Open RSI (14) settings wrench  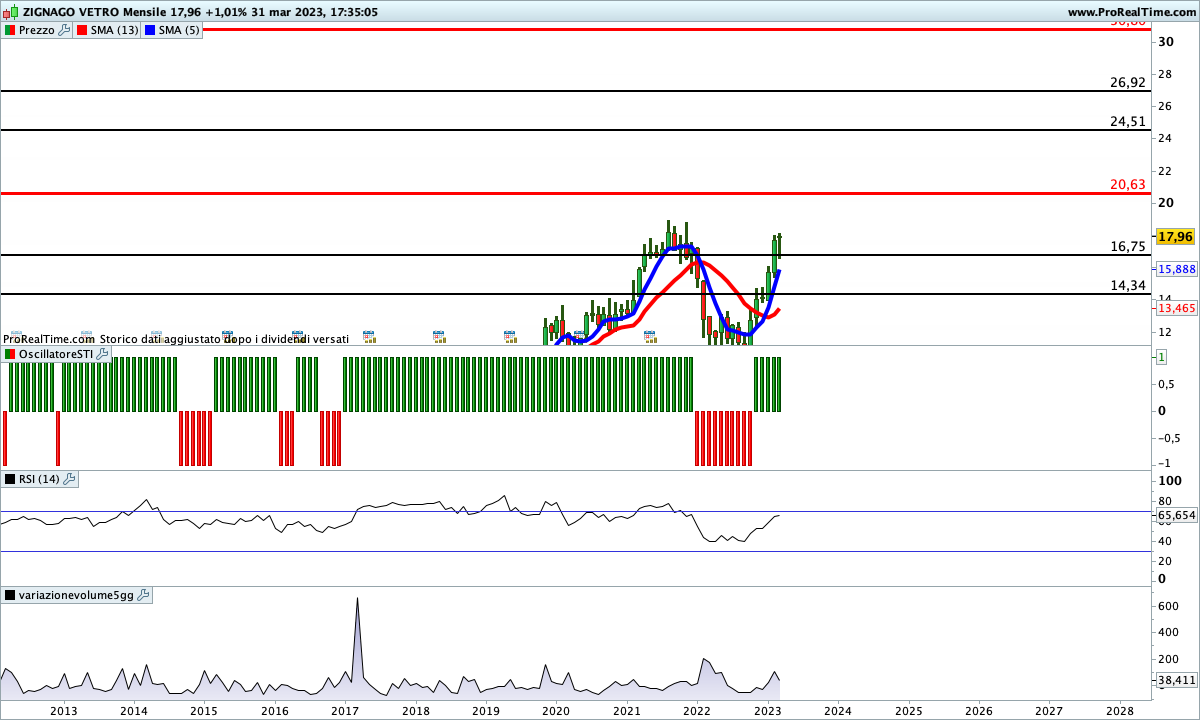click(68, 479)
